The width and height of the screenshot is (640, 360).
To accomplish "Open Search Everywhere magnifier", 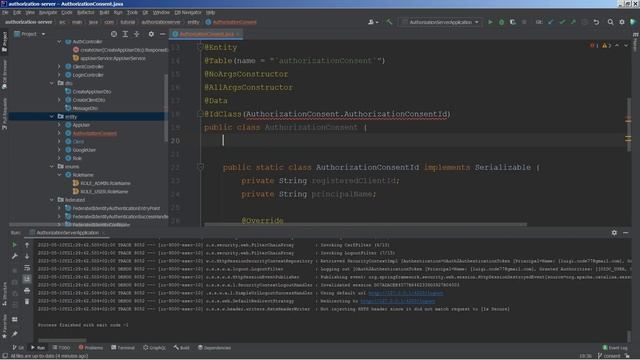I will (610, 22).
